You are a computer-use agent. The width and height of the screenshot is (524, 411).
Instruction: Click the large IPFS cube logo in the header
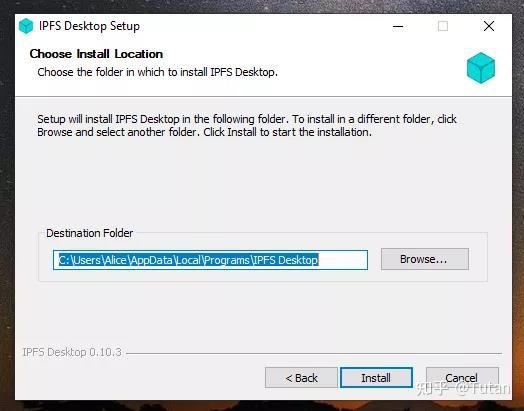coord(481,68)
